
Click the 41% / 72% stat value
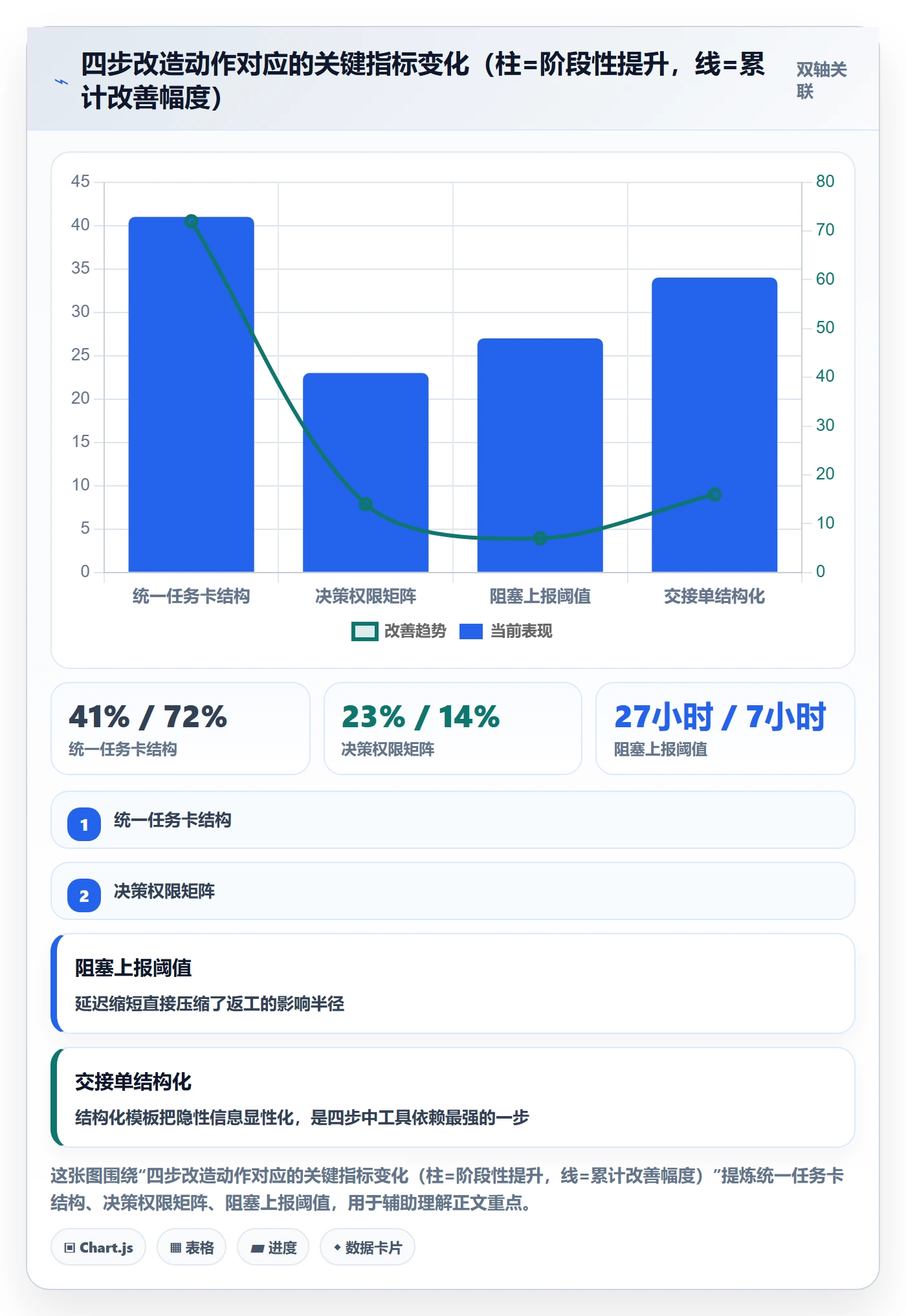click(148, 717)
